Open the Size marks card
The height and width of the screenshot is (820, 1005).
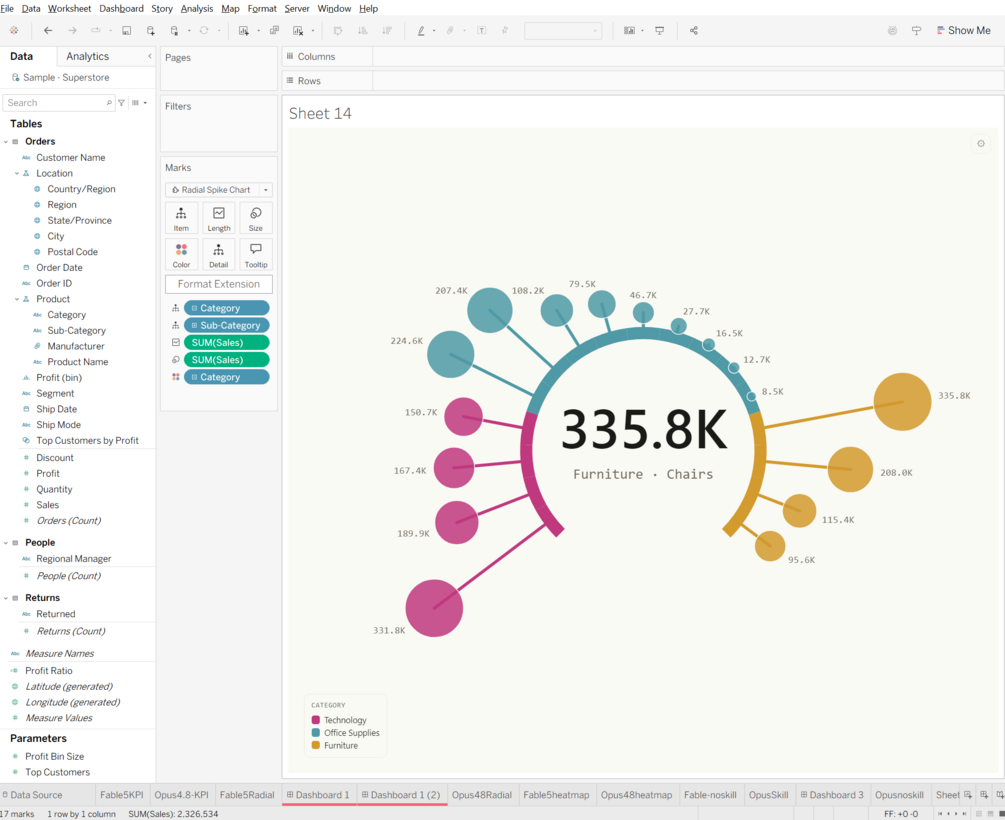(x=256, y=219)
